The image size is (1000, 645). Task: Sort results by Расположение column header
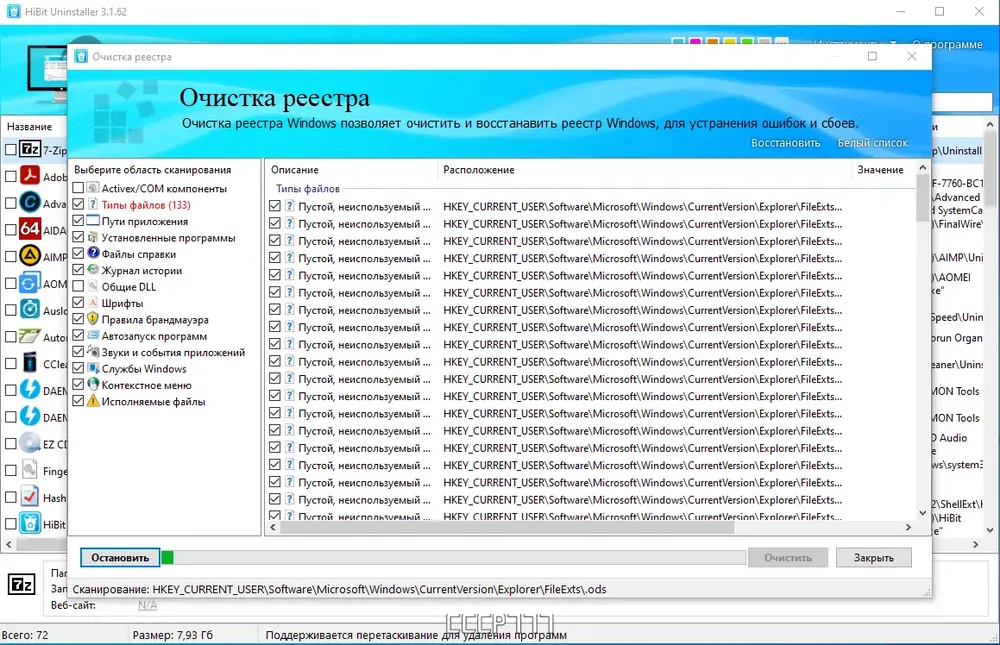coord(644,170)
